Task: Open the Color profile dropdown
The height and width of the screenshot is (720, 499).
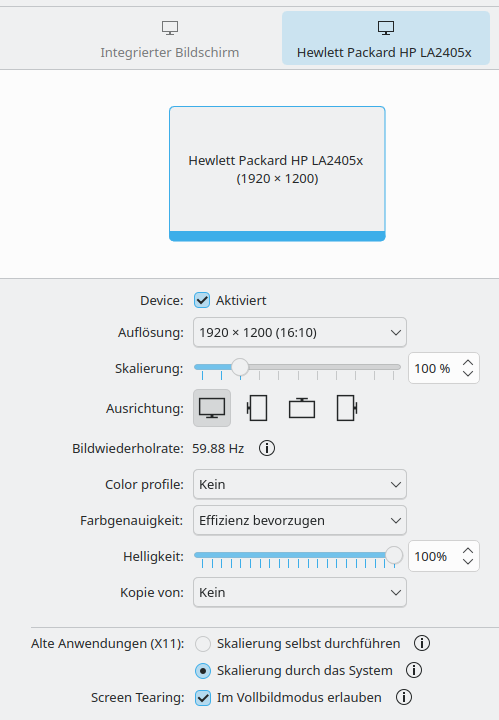Action: click(300, 484)
